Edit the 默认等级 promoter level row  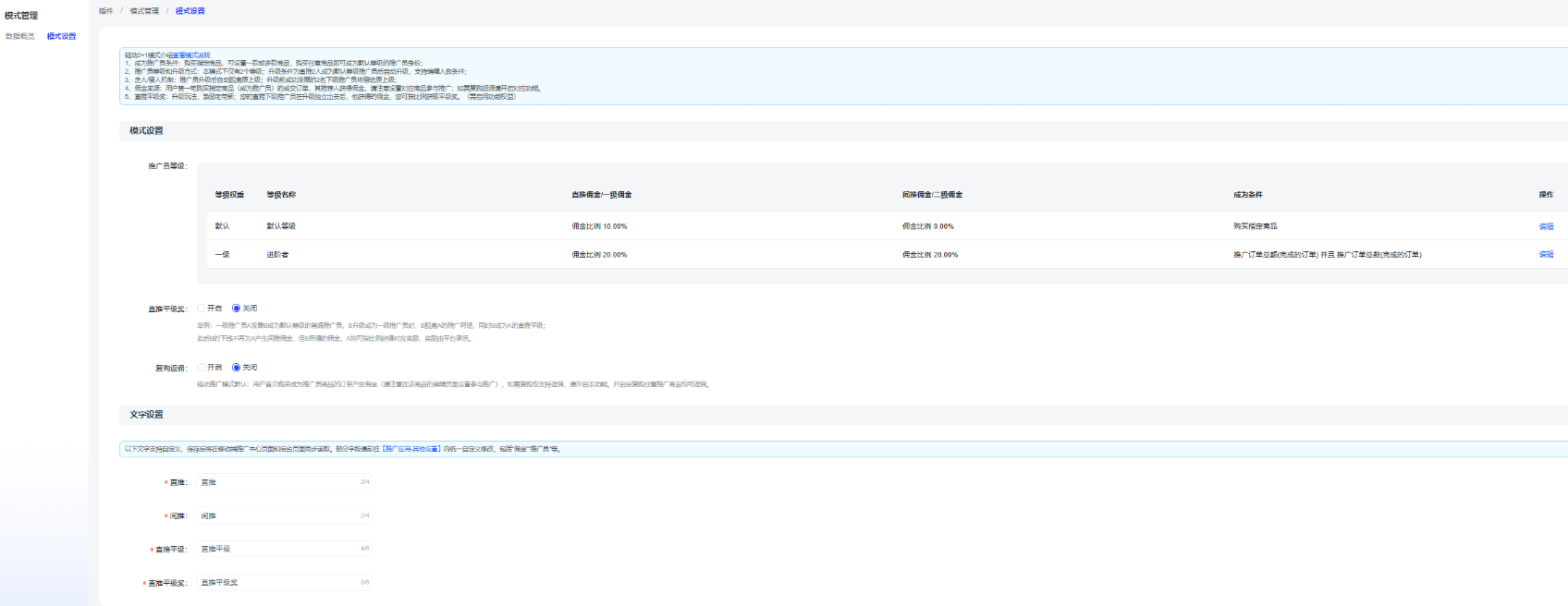(1545, 226)
